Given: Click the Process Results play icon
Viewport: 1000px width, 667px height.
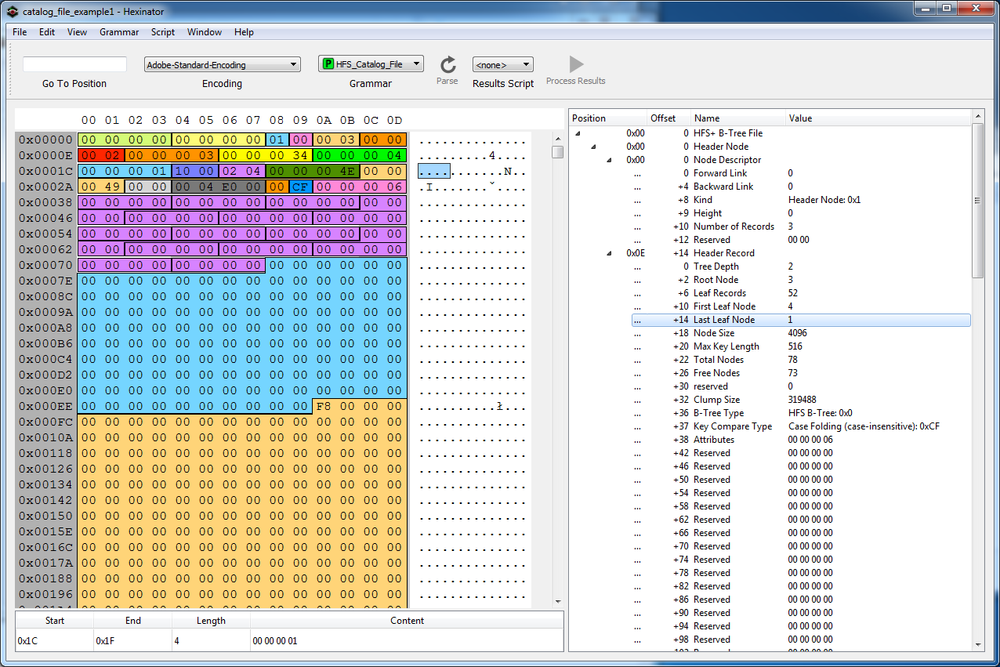Looking at the screenshot, I should (x=576, y=64).
